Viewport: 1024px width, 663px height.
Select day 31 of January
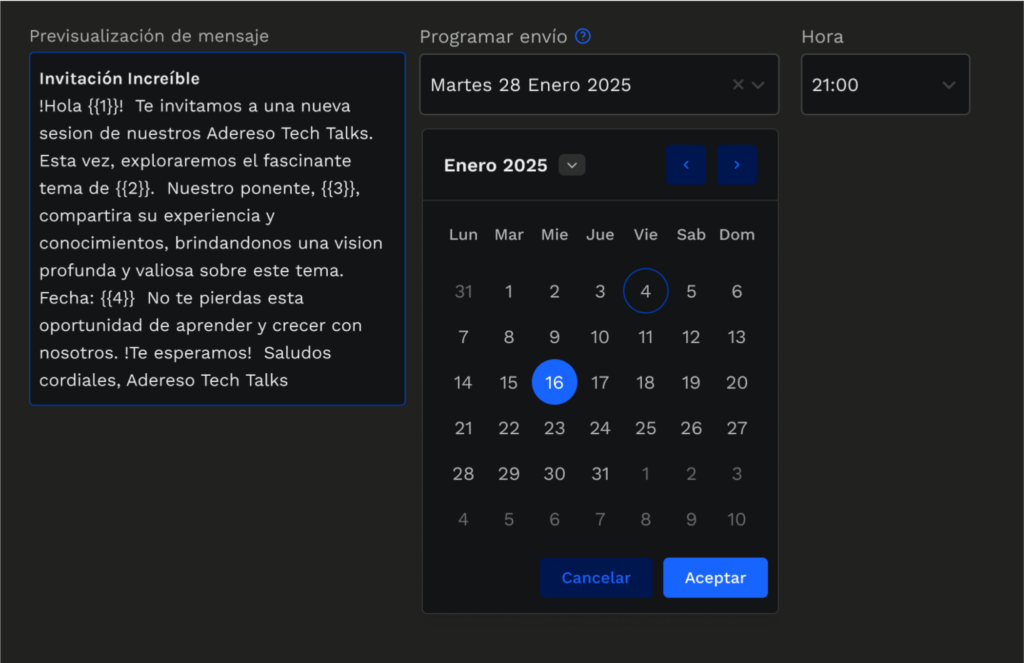[600, 473]
